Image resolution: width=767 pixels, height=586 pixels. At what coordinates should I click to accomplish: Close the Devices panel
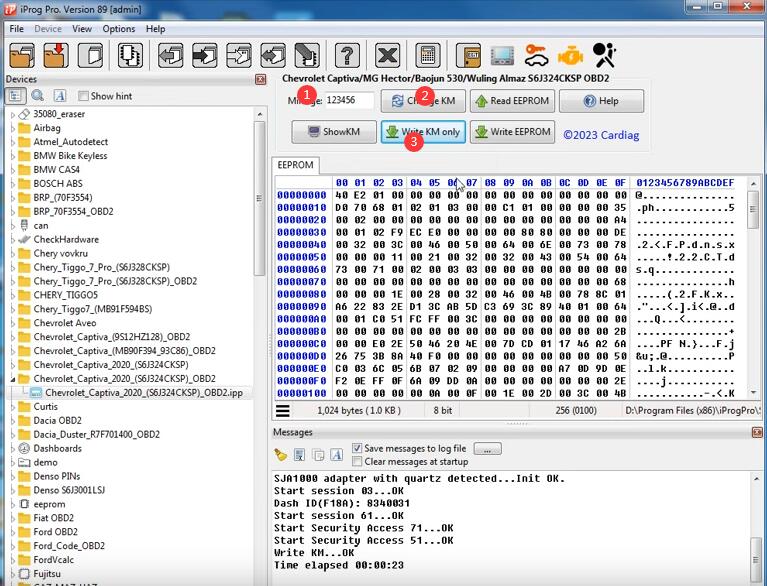click(261, 79)
